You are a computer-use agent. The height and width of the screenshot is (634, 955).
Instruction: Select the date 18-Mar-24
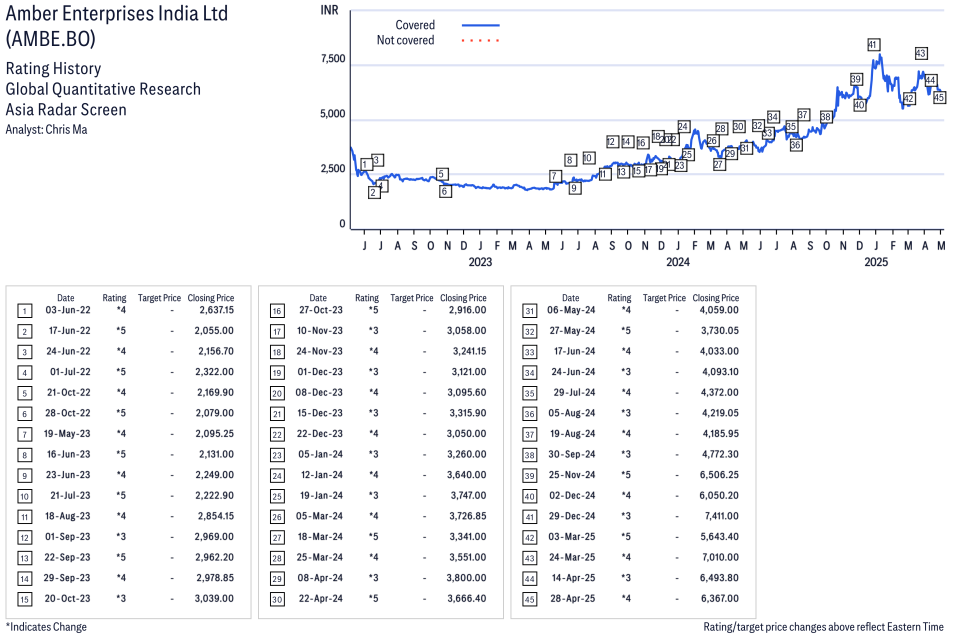click(x=320, y=537)
